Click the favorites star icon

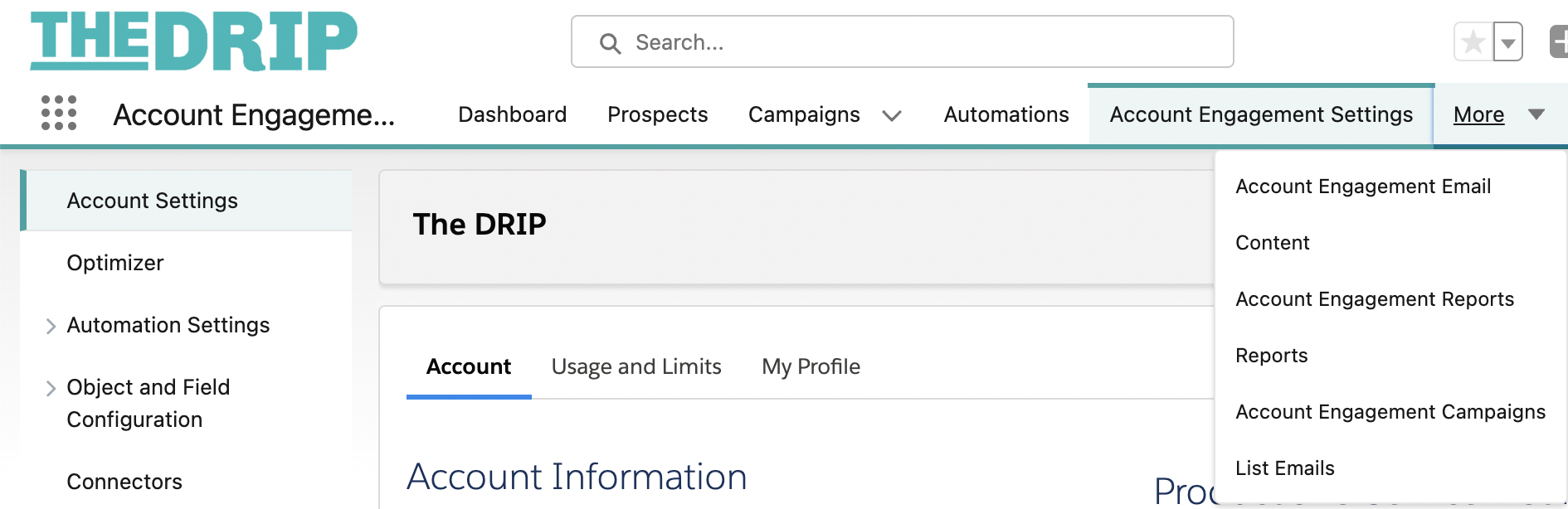click(1473, 41)
